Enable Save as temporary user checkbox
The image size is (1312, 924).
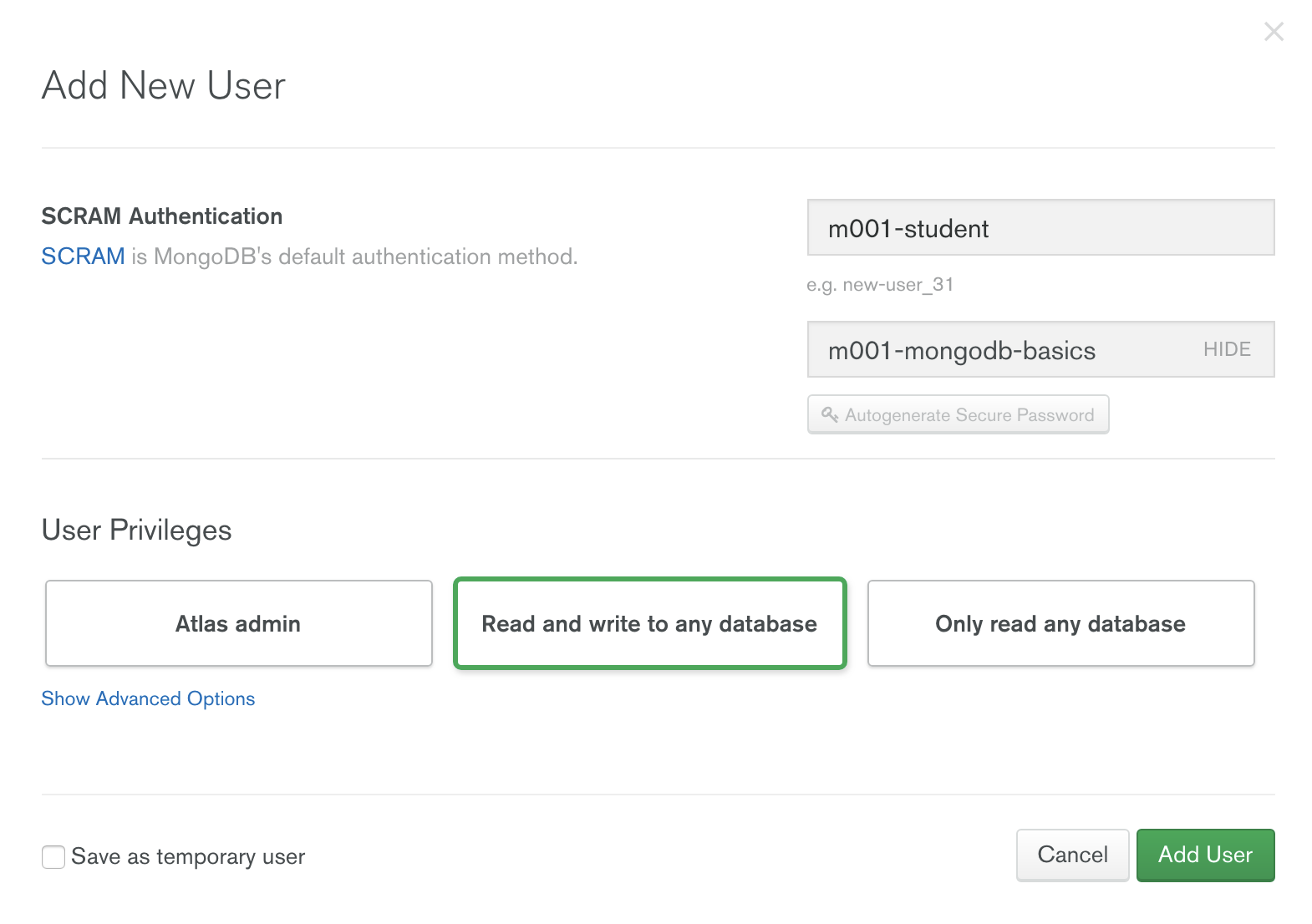pyautogui.click(x=53, y=857)
